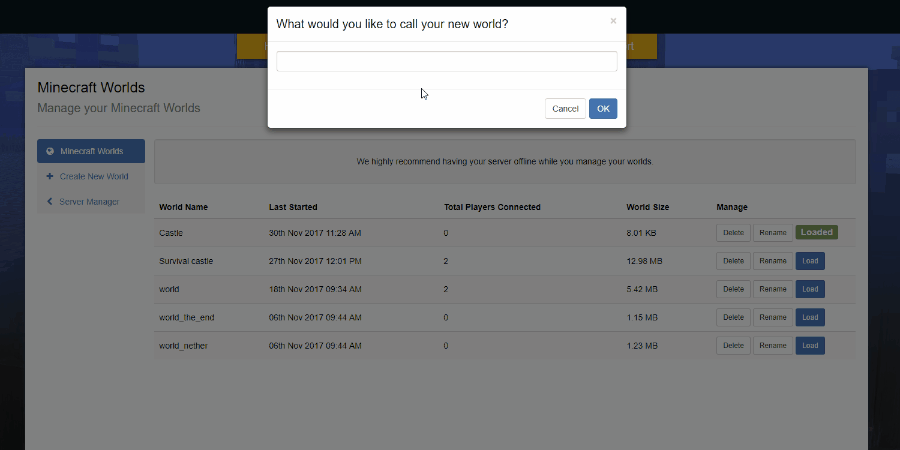The width and height of the screenshot is (900, 450).
Task: Click the 5.42 MB world size
Action: pyautogui.click(x=642, y=289)
